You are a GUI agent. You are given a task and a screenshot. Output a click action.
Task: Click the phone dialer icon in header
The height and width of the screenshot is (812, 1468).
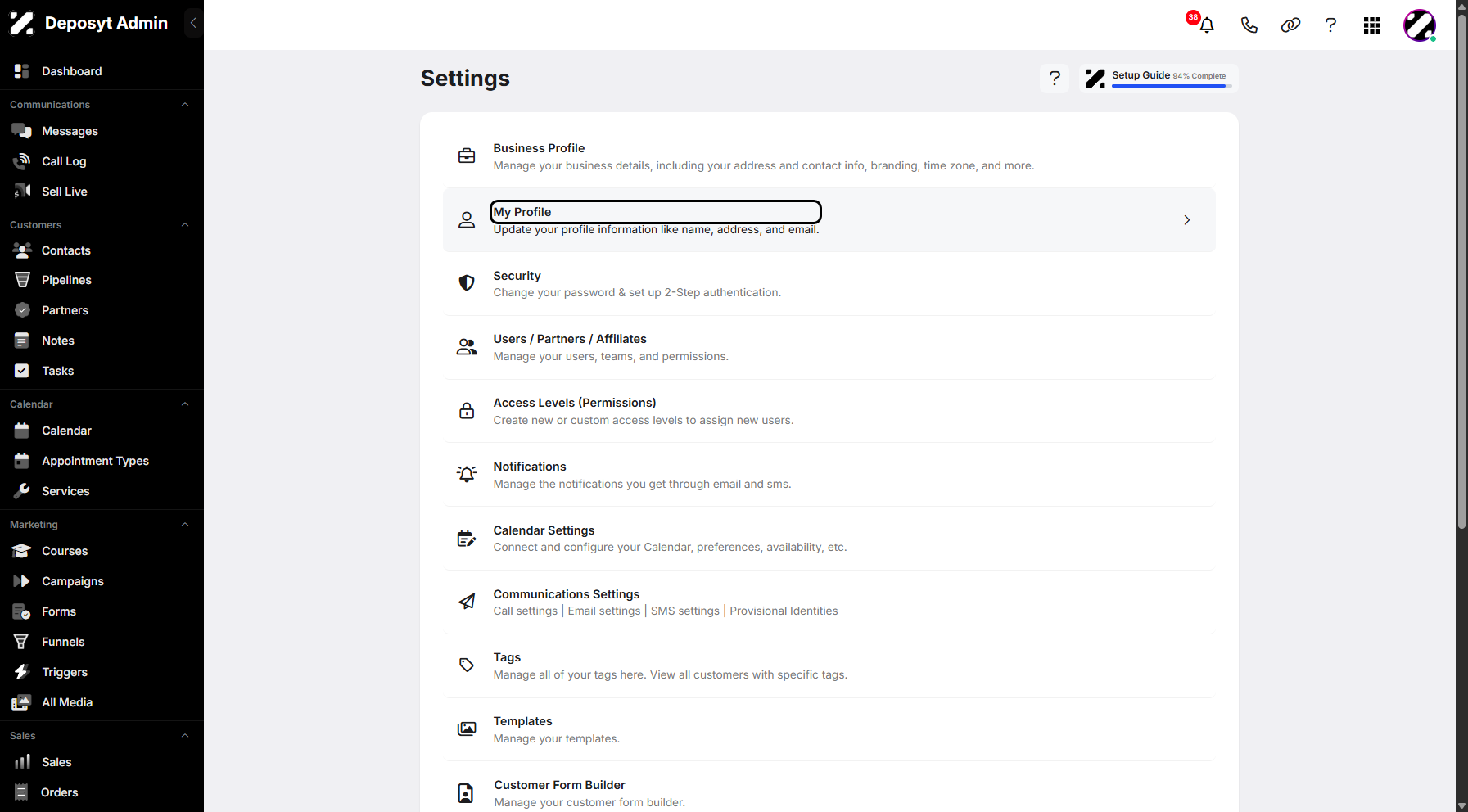[1249, 25]
